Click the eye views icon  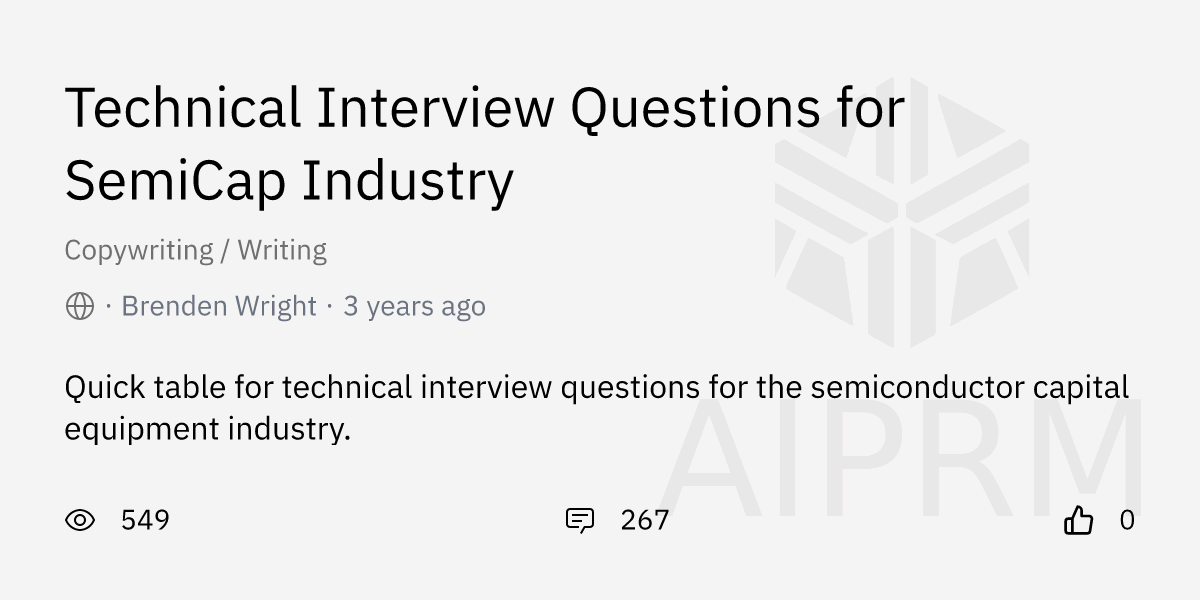click(x=80, y=520)
